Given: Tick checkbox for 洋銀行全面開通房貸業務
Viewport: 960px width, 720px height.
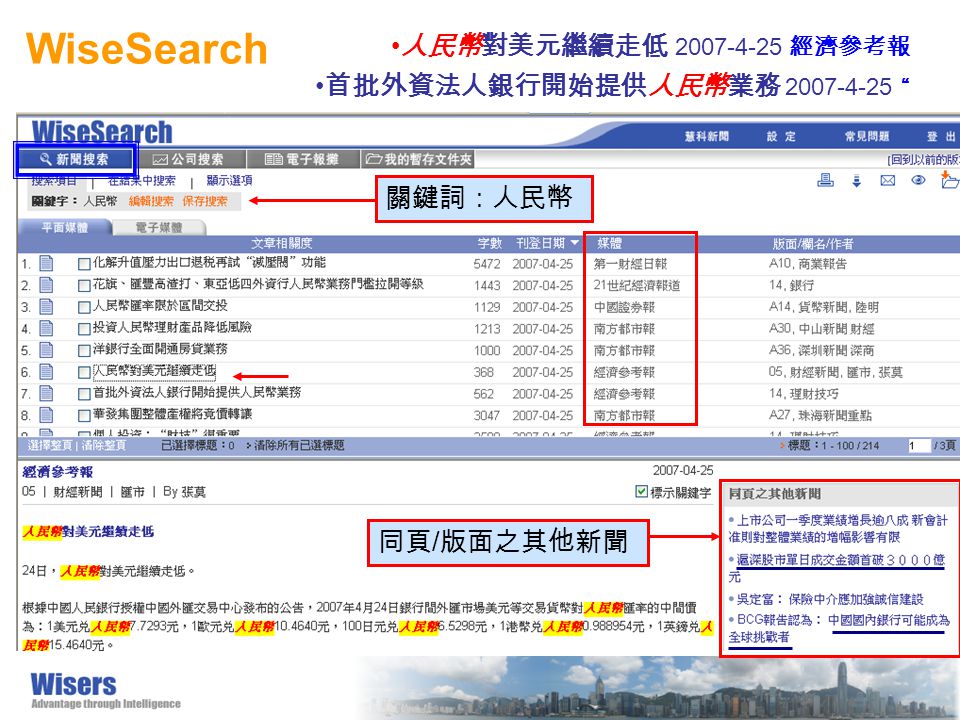Looking at the screenshot, I should (84, 351).
